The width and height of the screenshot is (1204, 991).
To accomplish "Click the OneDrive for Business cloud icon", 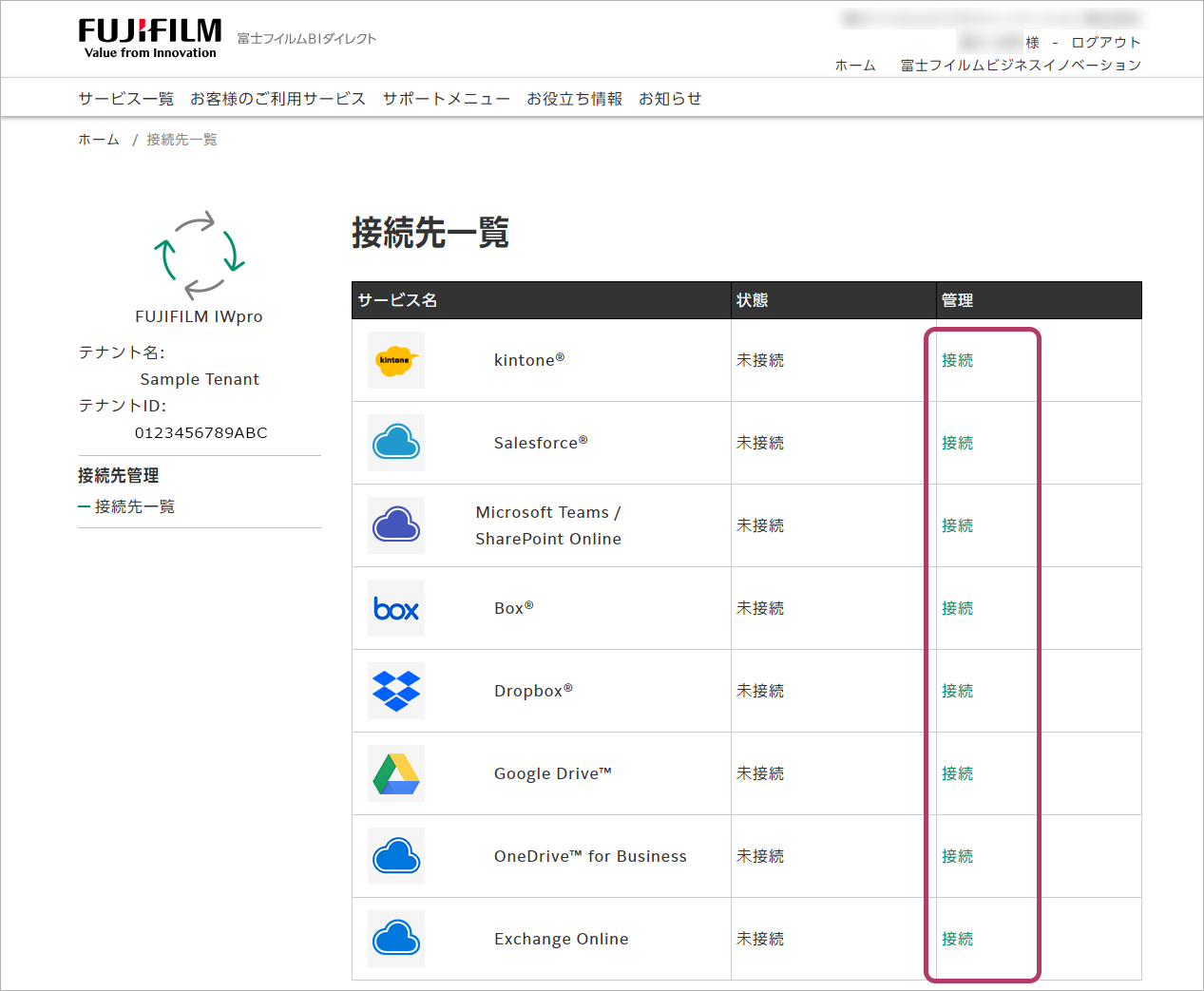I will (396, 856).
